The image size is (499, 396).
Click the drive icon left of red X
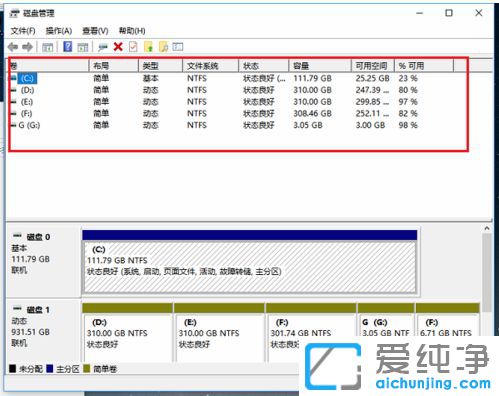[103, 47]
